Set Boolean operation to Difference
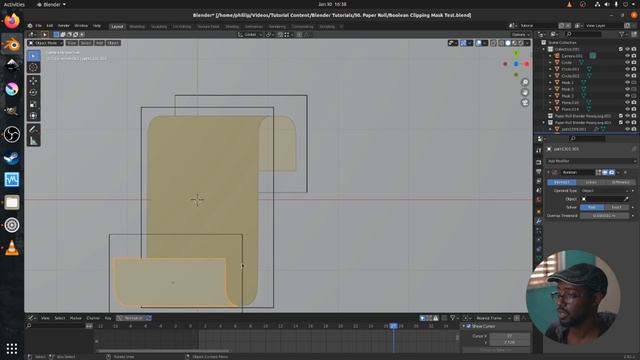The height and width of the screenshot is (360, 640). coord(620,182)
